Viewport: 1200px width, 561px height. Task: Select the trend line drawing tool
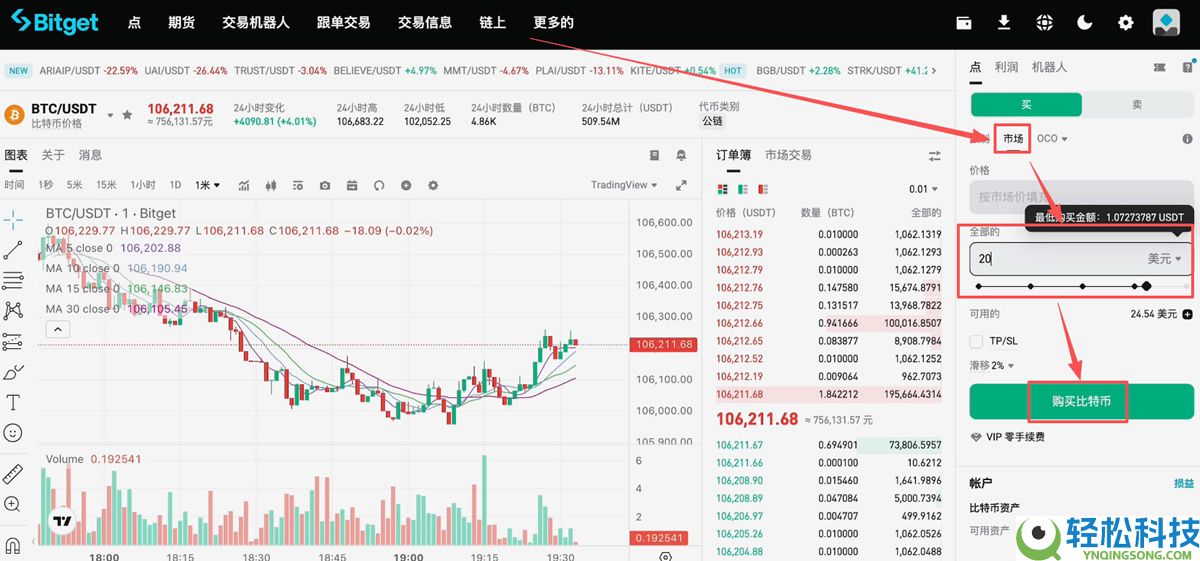point(13,249)
